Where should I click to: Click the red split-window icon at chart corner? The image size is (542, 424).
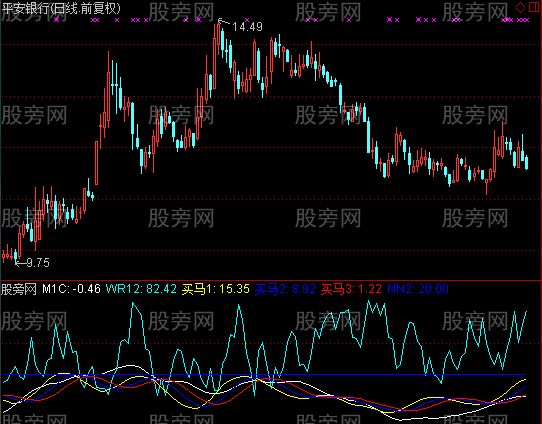coord(534,7)
